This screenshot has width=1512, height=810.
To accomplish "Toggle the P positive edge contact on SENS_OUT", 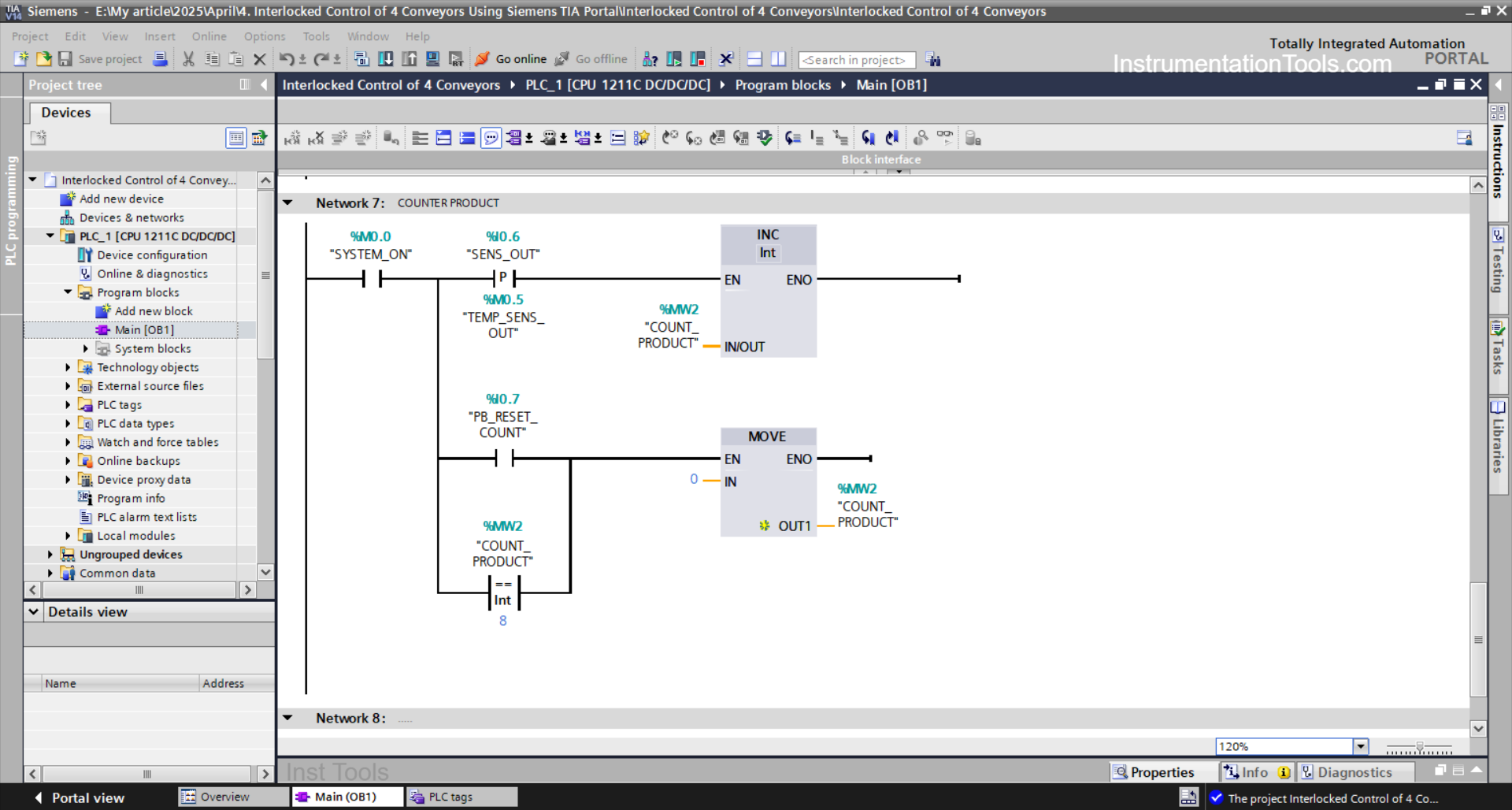I will click(502, 278).
